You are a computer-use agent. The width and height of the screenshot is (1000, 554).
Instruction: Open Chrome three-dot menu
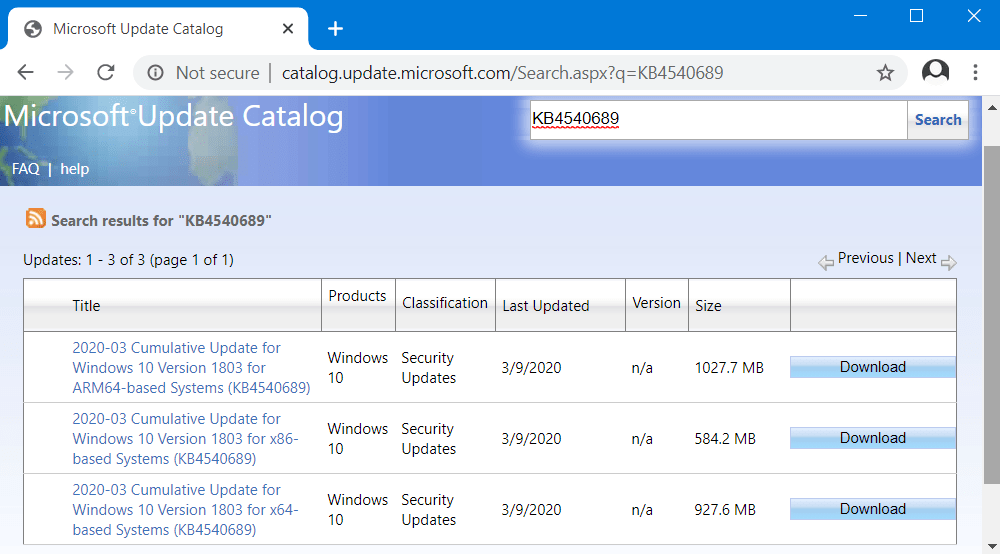tap(975, 72)
